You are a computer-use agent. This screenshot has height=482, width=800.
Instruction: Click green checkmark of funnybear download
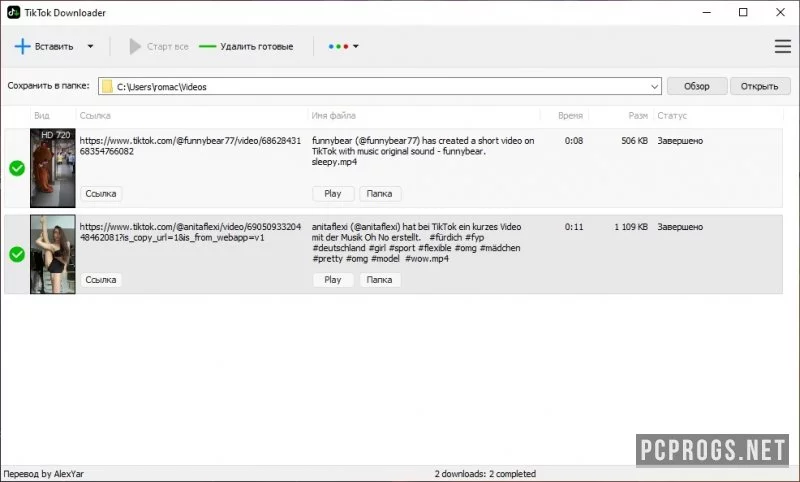coord(17,168)
